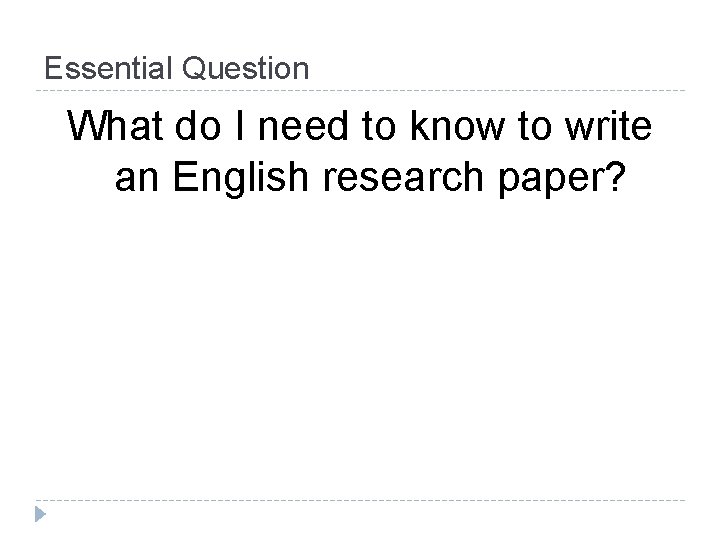This screenshot has width=720, height=540.
Task: Click the word 'write' in first line
Action: pyautogui.click(x=608, y=125)
